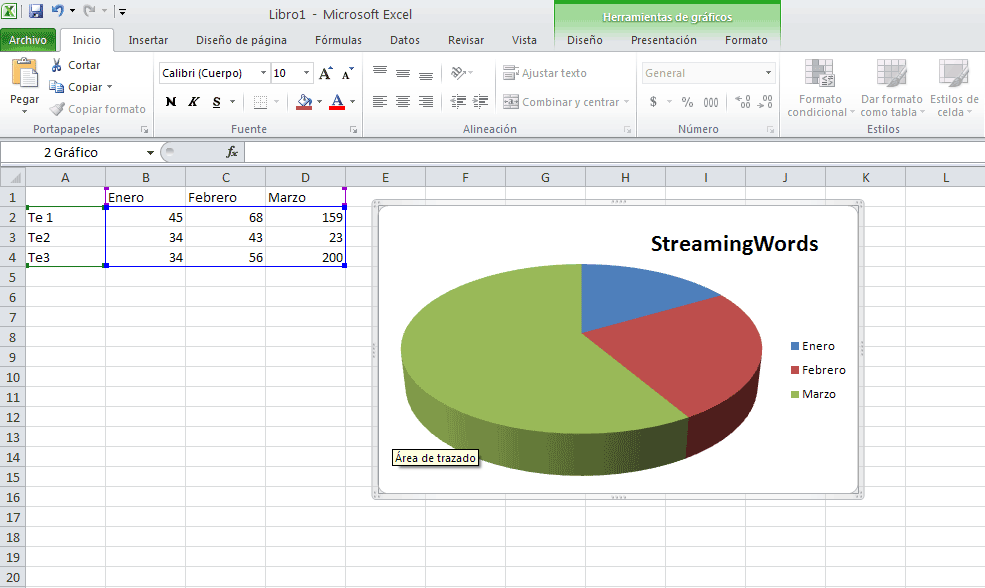Click the borders icon
985x588 pixels.
260,102
